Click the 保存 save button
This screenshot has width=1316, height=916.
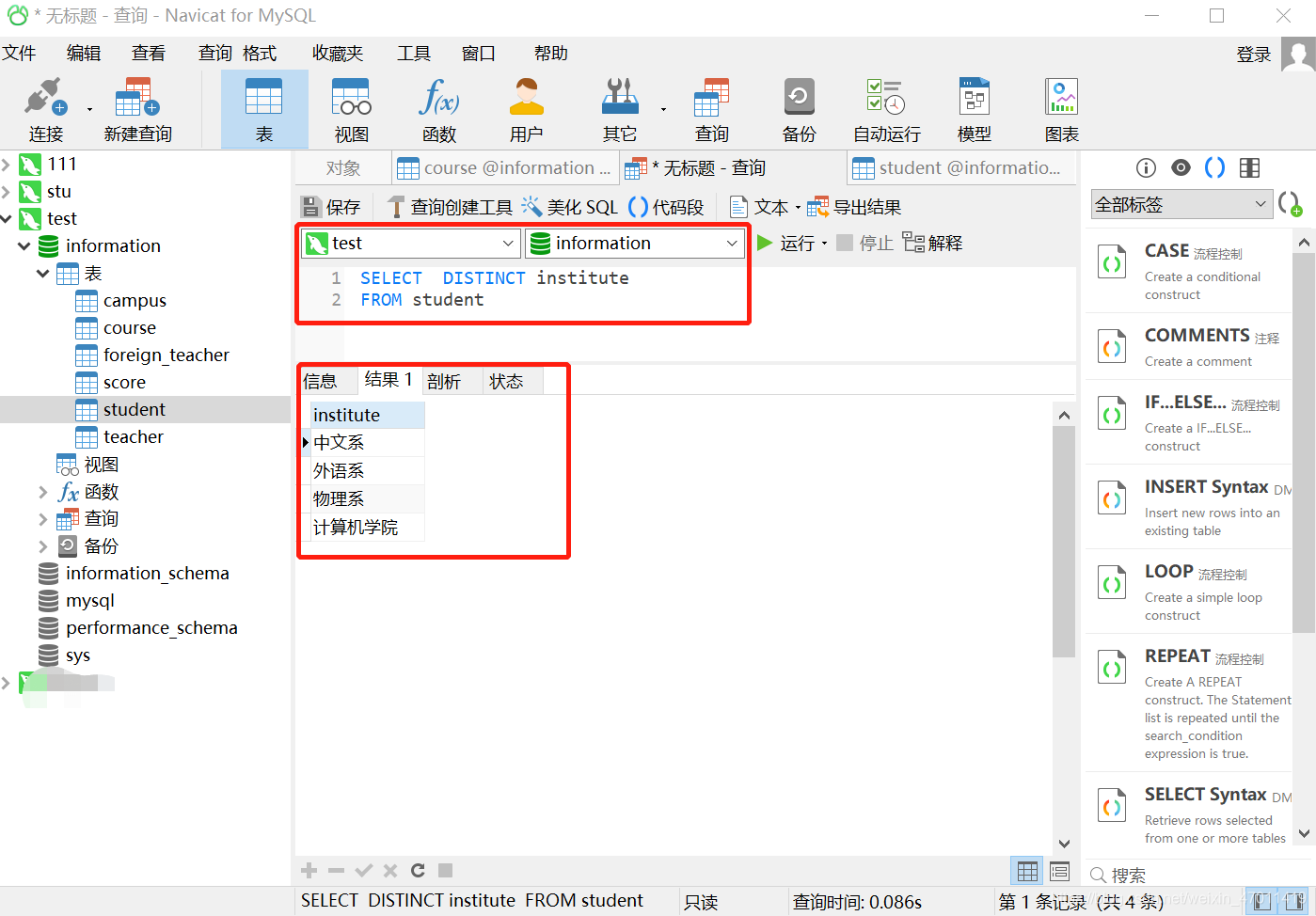pos(330,208)
